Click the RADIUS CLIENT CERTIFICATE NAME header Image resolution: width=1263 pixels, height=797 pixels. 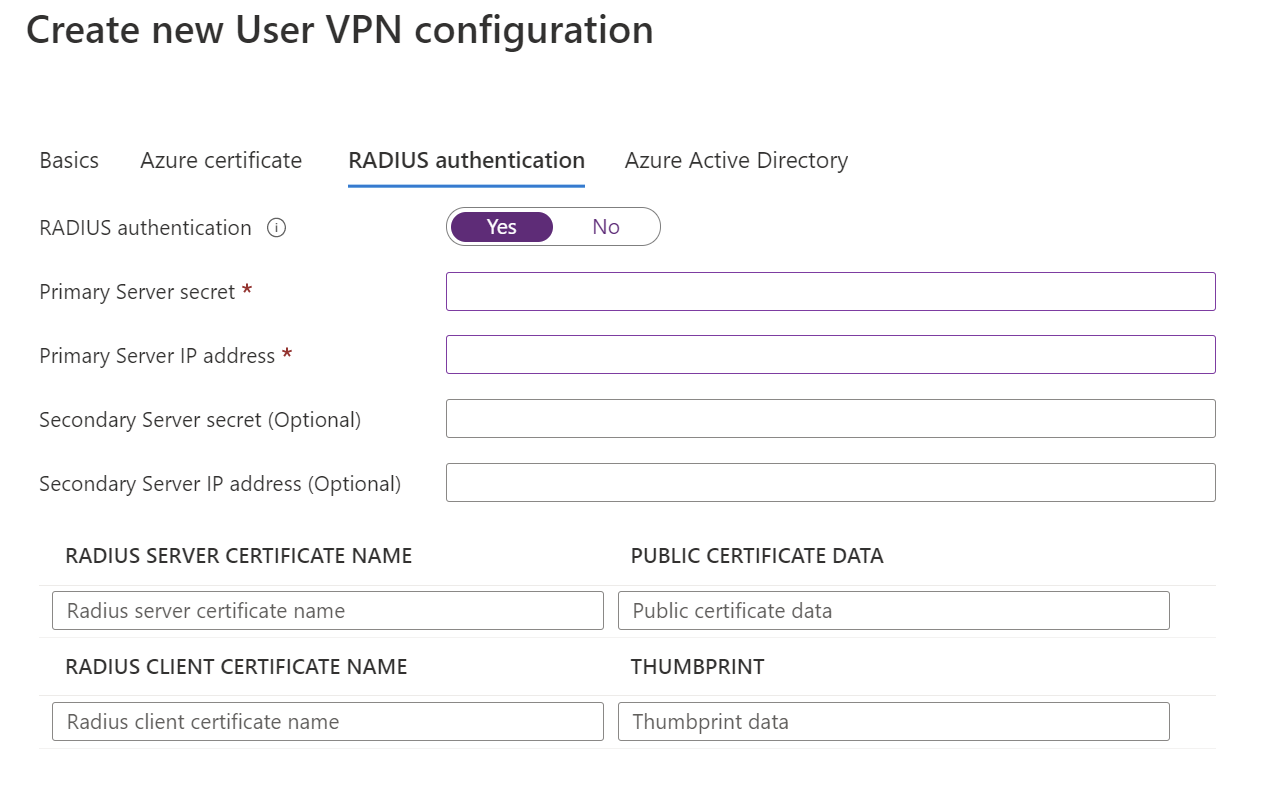(235, 667)
